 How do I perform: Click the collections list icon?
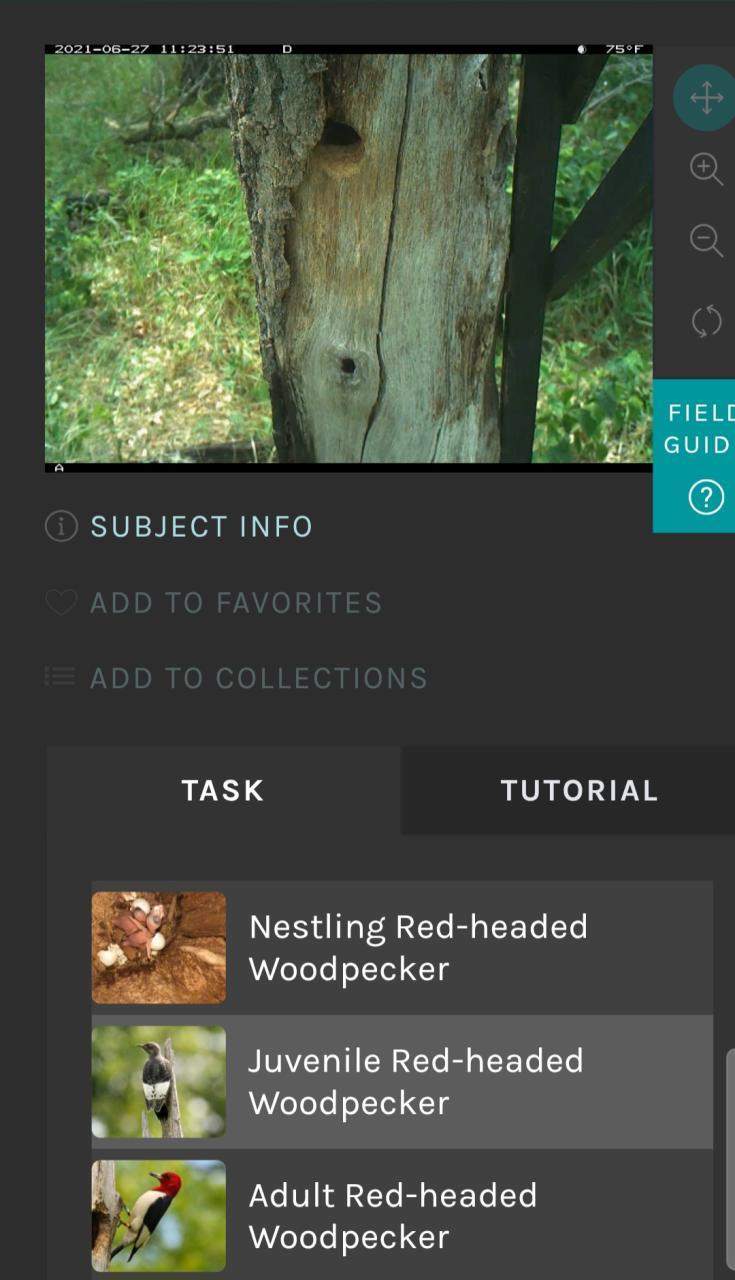pyautogui.click(x=61, y=678)
